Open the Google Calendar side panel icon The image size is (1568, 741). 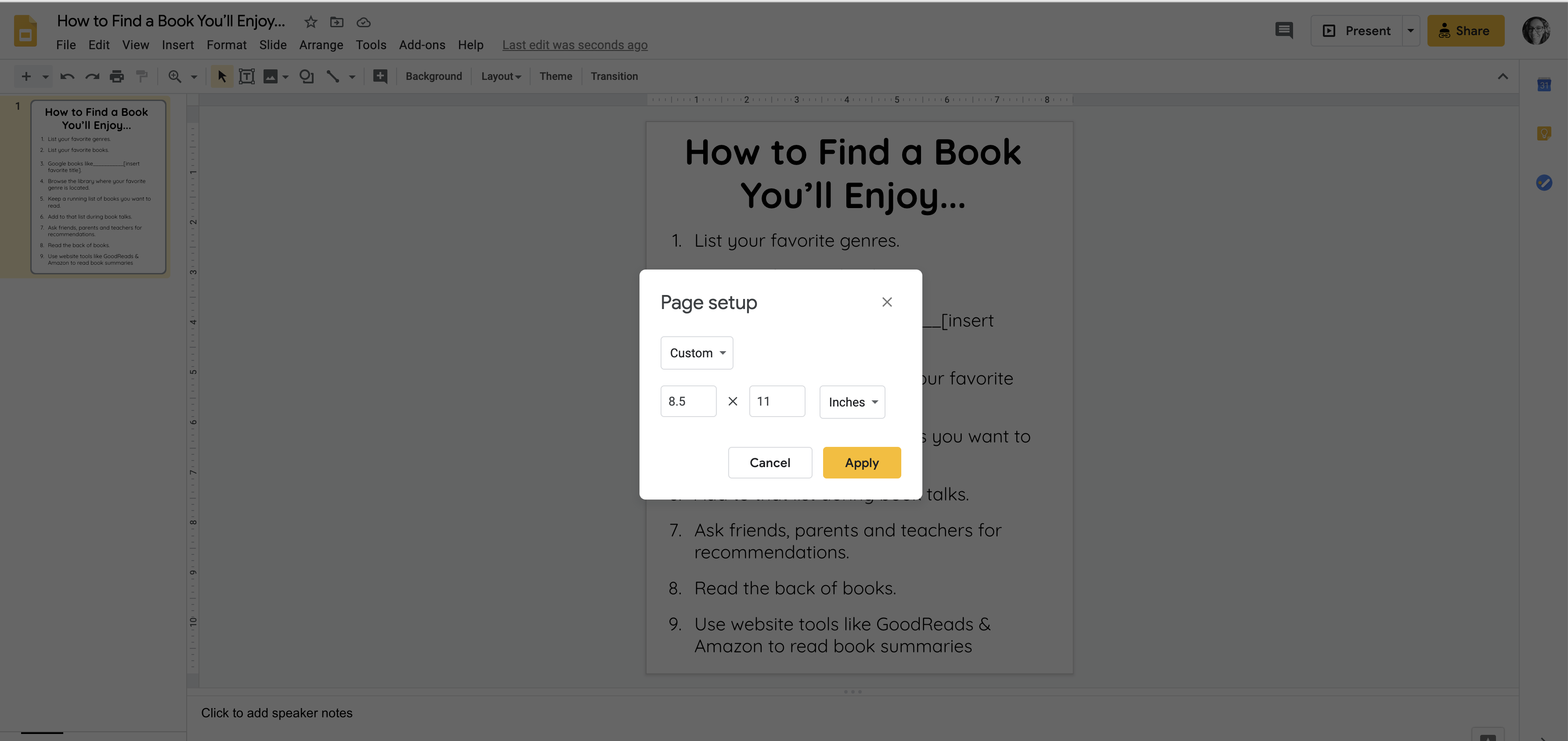[x=1544, y=85]
